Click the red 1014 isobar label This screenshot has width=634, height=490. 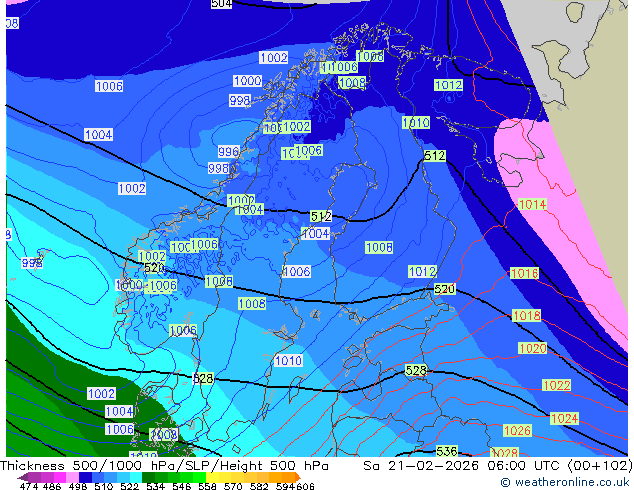pos(532,205)
